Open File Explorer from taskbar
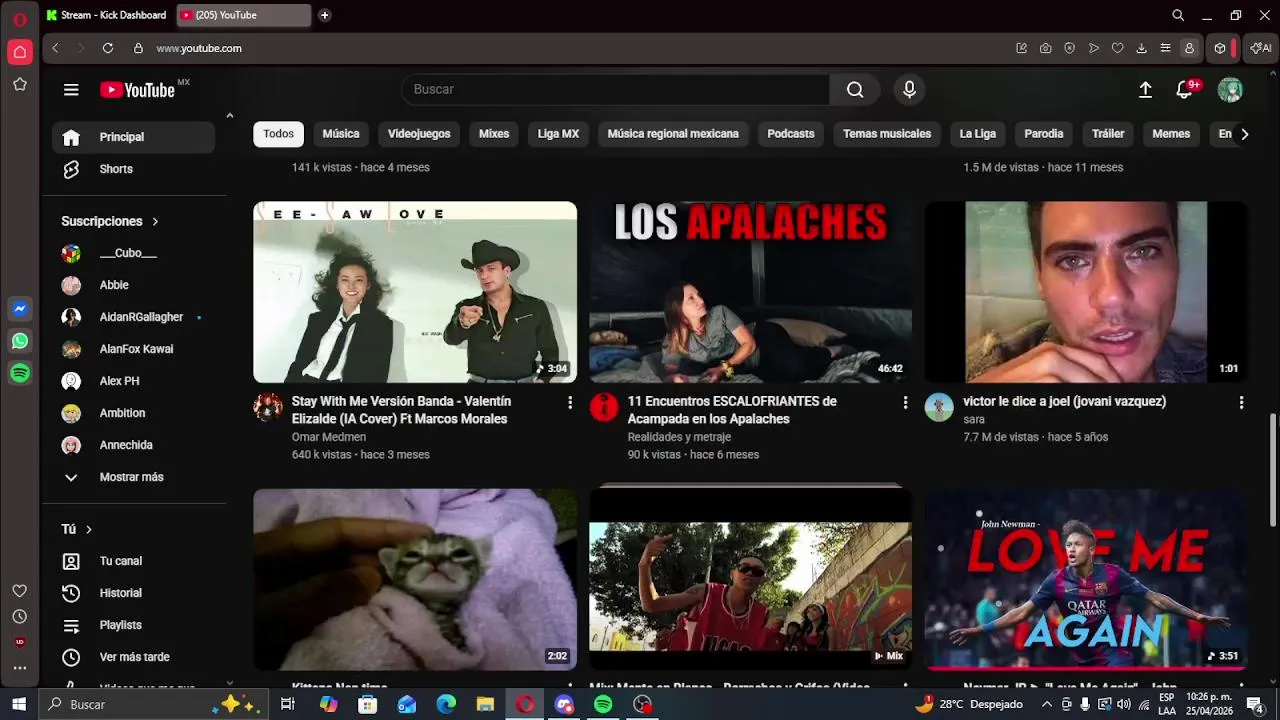This screenshot has width=1280, height=720. [485, 704]
